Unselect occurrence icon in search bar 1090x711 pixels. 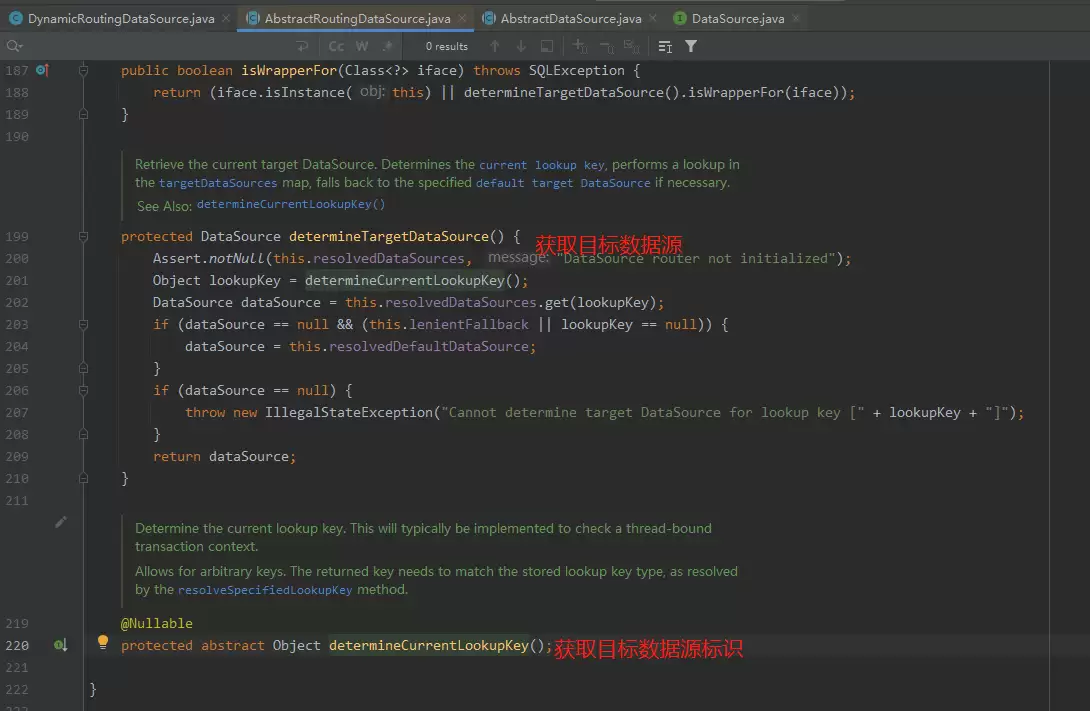606,47
